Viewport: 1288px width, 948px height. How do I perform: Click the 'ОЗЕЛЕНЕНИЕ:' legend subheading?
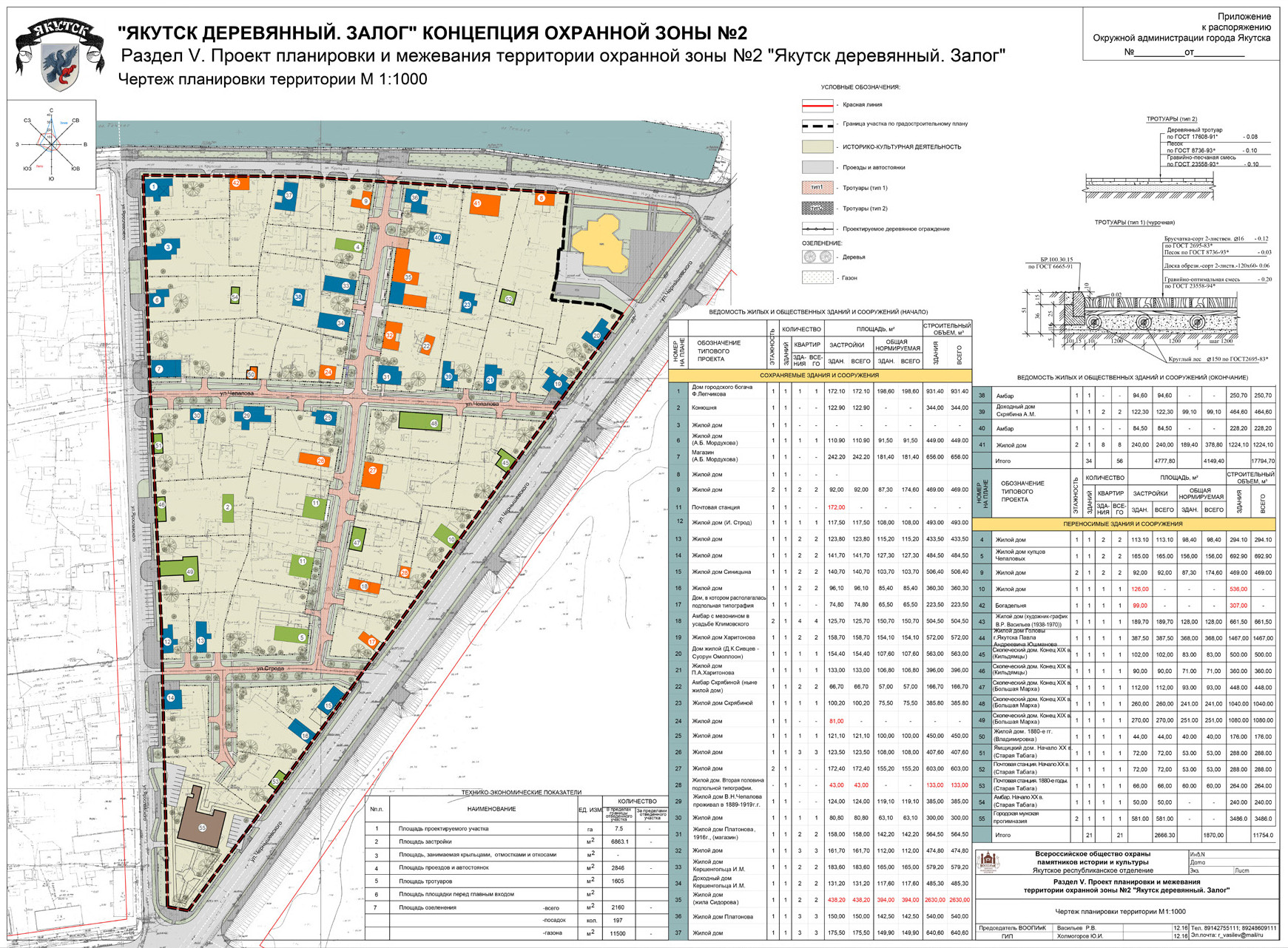click(x=822, y=243)
